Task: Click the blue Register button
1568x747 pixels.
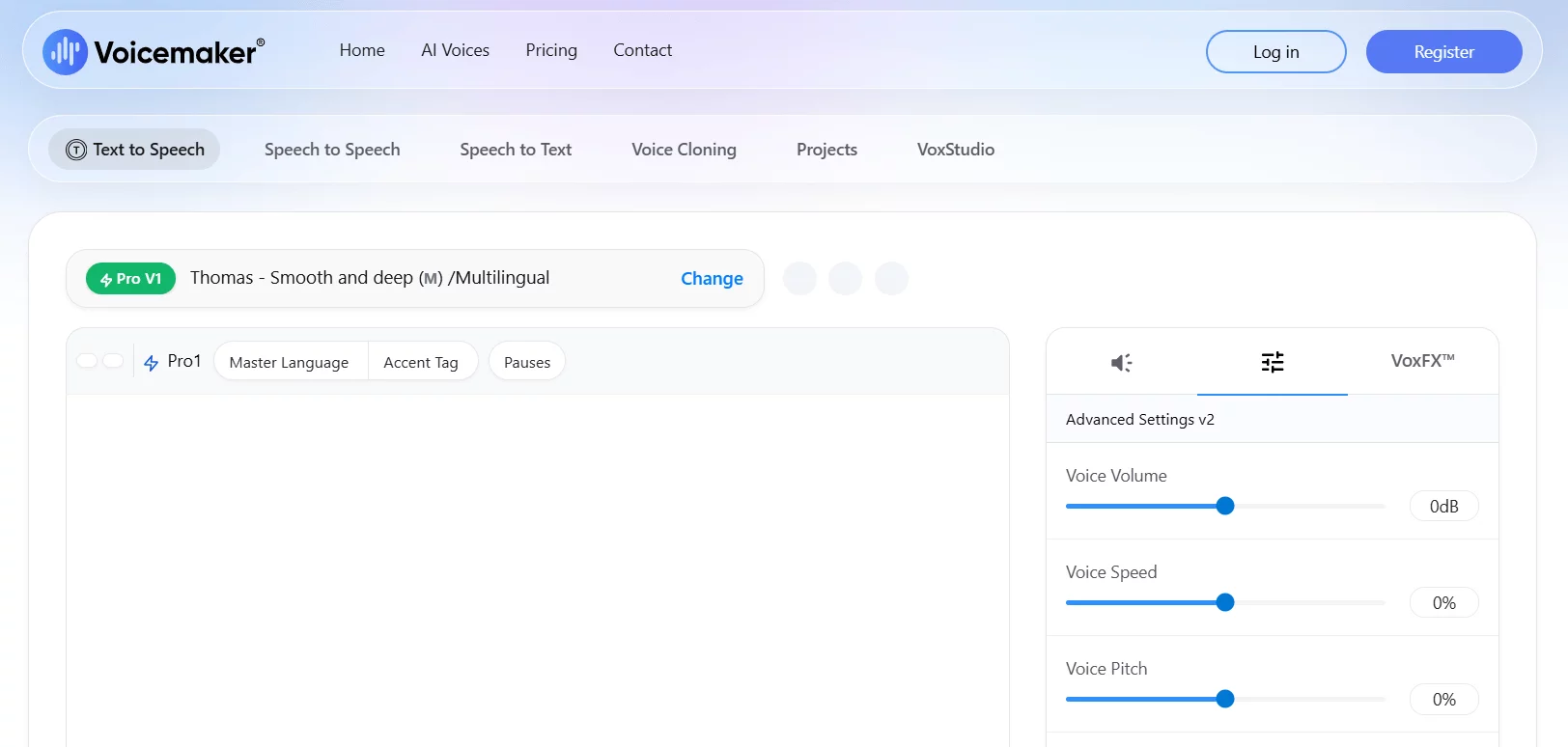Action: (x=1443, y=52)
